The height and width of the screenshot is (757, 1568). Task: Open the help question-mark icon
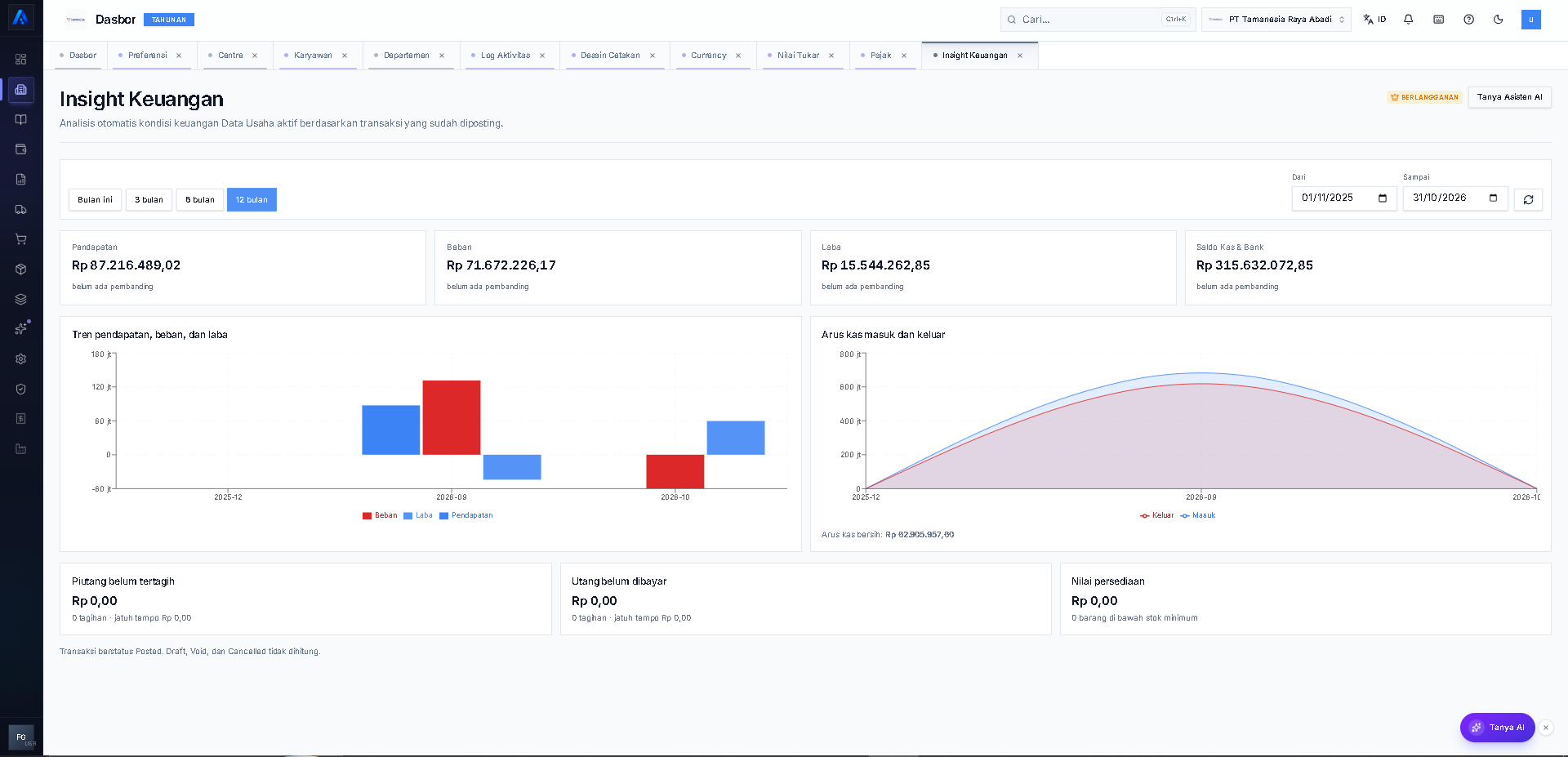point(1469,20)
